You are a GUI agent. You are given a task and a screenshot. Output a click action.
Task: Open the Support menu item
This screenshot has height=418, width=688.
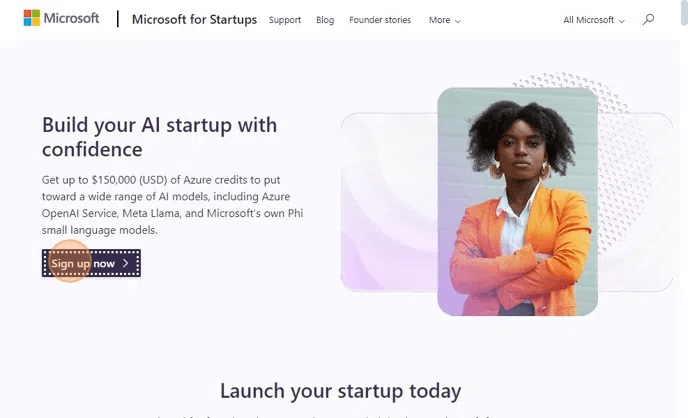click(x=285, y=20)
